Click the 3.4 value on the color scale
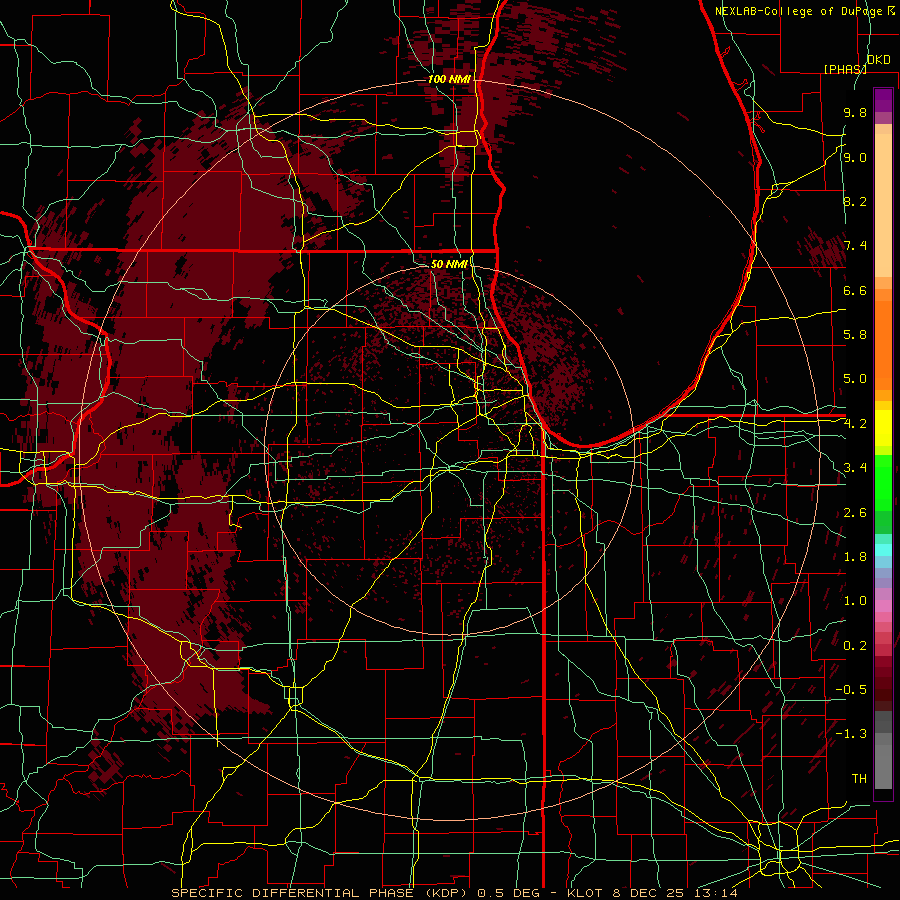The image size is (900, 900). [x=855, y=468]
